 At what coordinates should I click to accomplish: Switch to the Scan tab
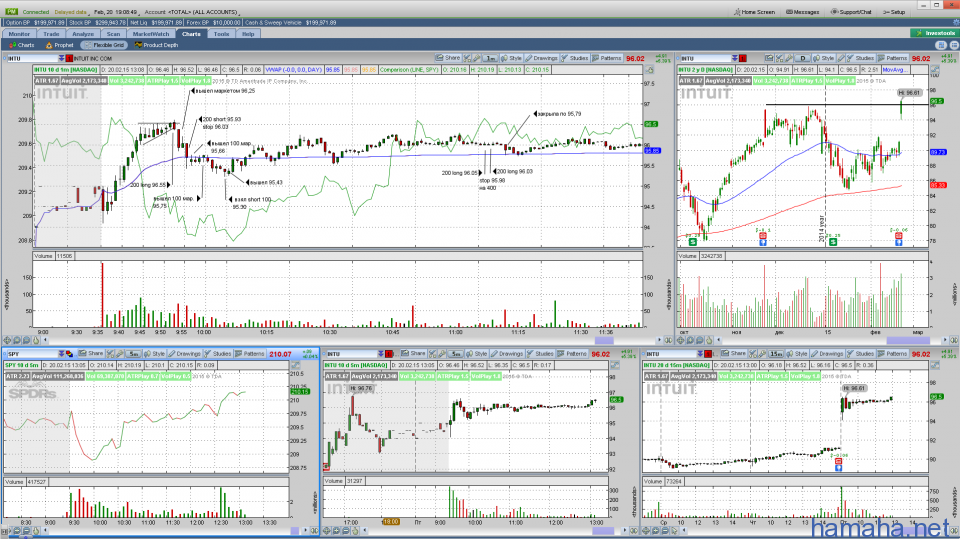[x=113, y=34]
